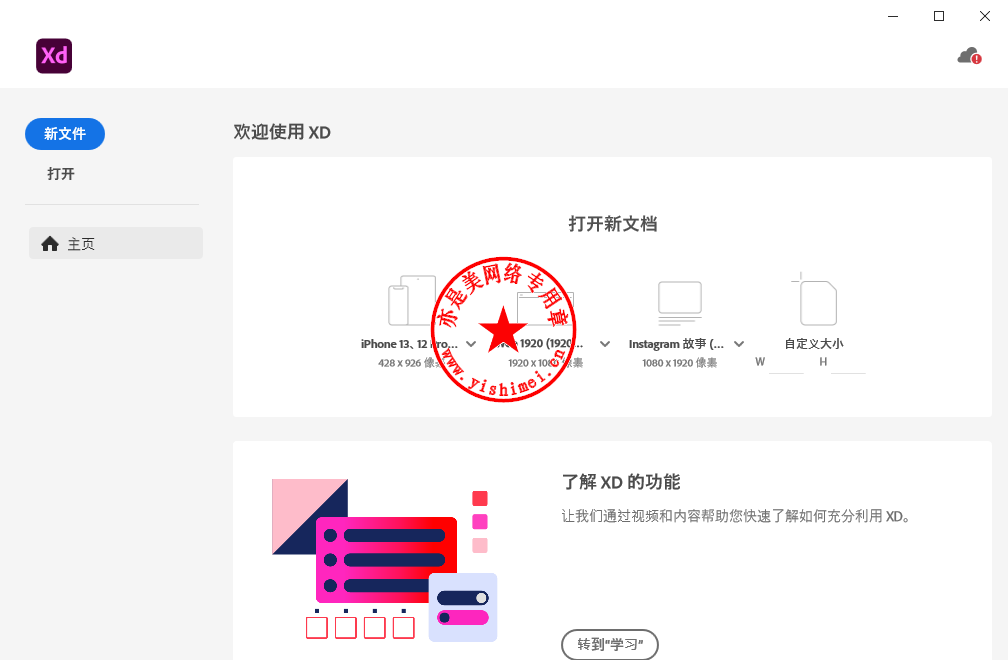Screen dimensions: 1008x660
Task: Maximize the XD window
Action: pyautogui.click(x=939, y=16)
